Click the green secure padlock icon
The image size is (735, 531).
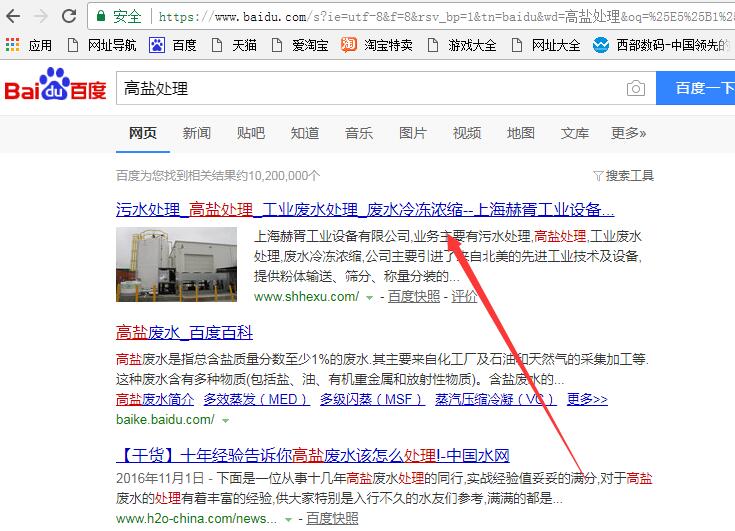[x=100, y=16]
